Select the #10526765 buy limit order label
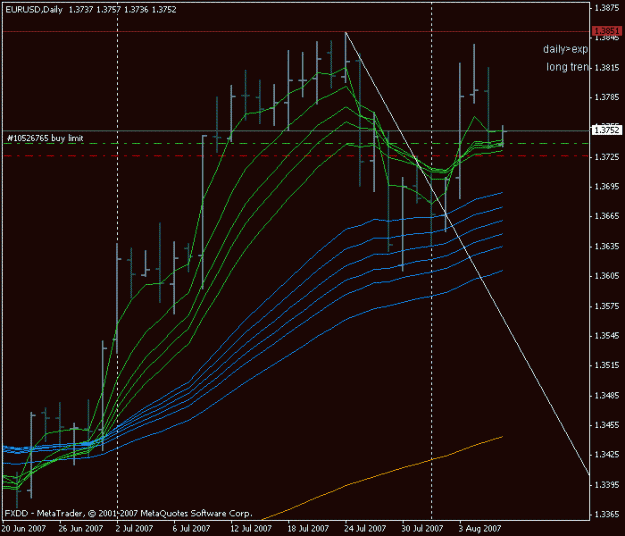Viewport: 625px width, 536px height. pos(45,138)
